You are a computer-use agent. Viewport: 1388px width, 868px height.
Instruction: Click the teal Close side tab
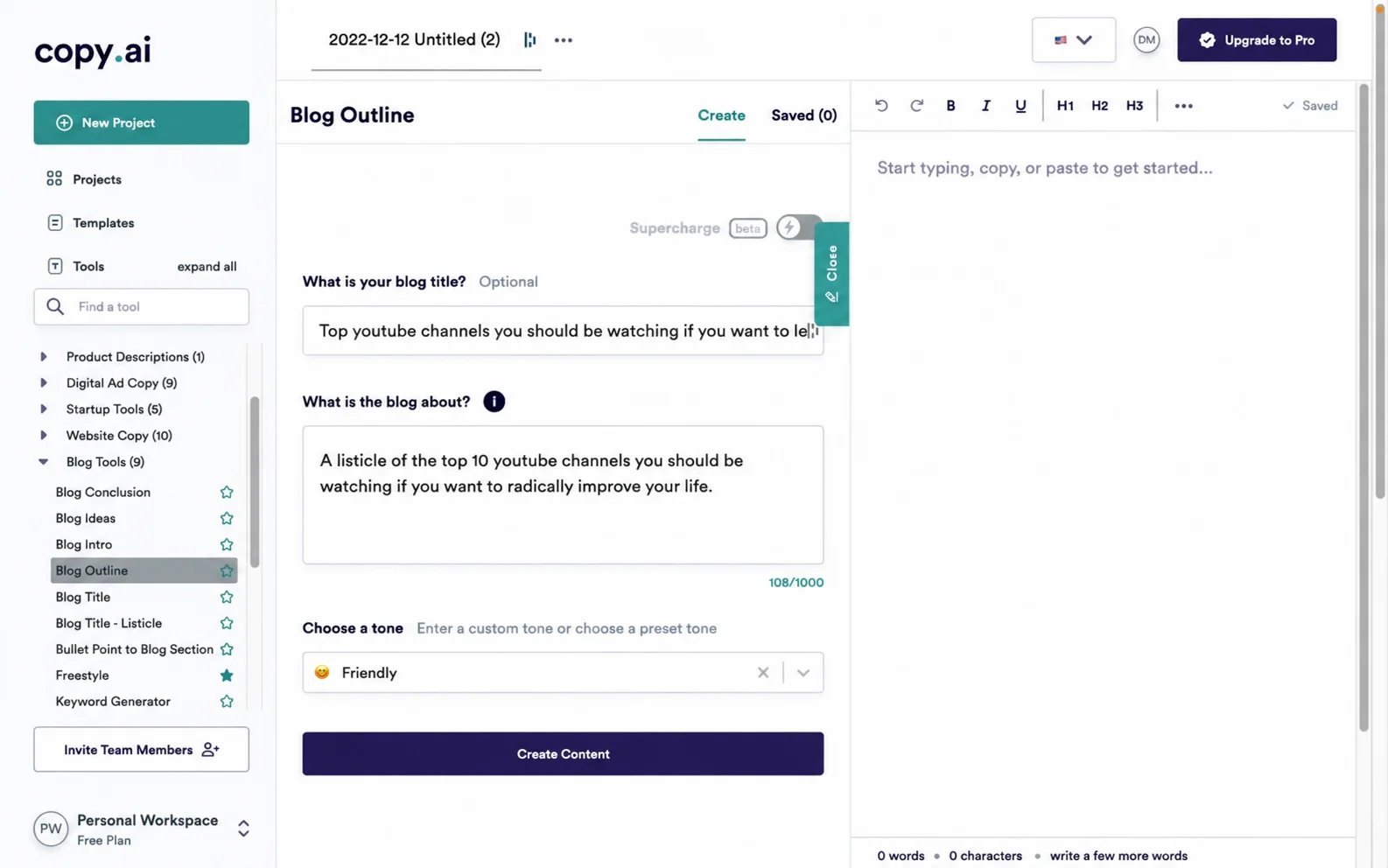click(831, 274)
